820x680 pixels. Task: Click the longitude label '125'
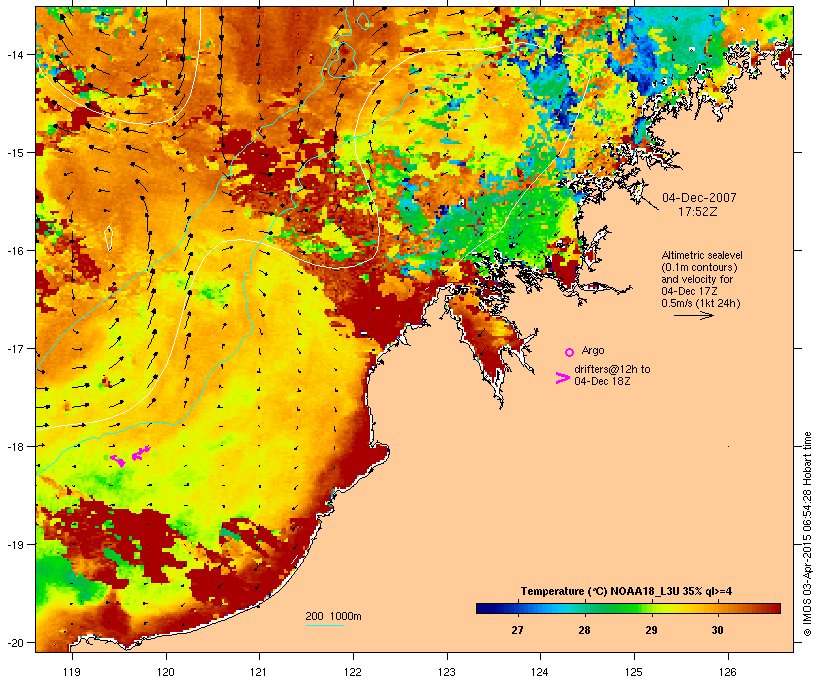(634, 672)
